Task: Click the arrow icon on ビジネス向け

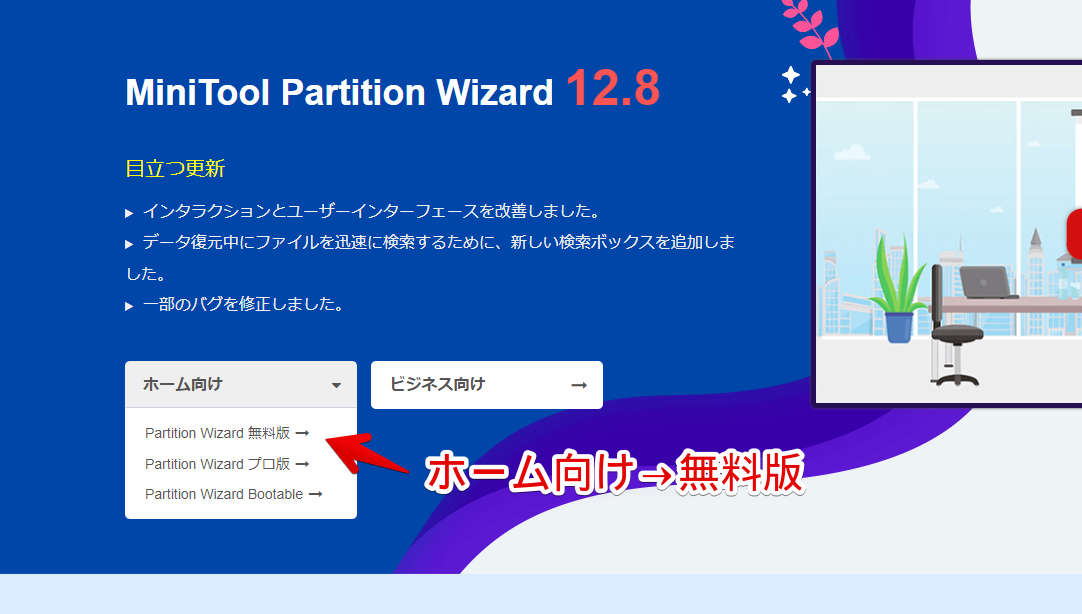Action: point(579,385)
